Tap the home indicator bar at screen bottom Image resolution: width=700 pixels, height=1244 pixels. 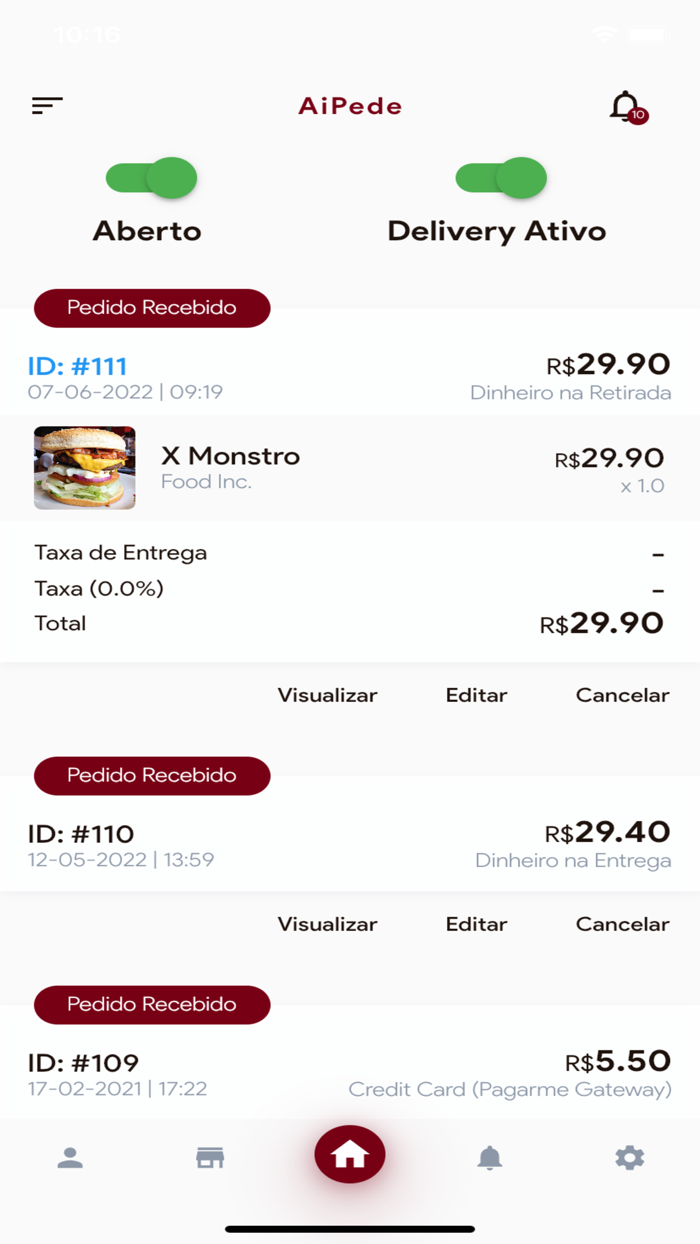[350, 1226]
